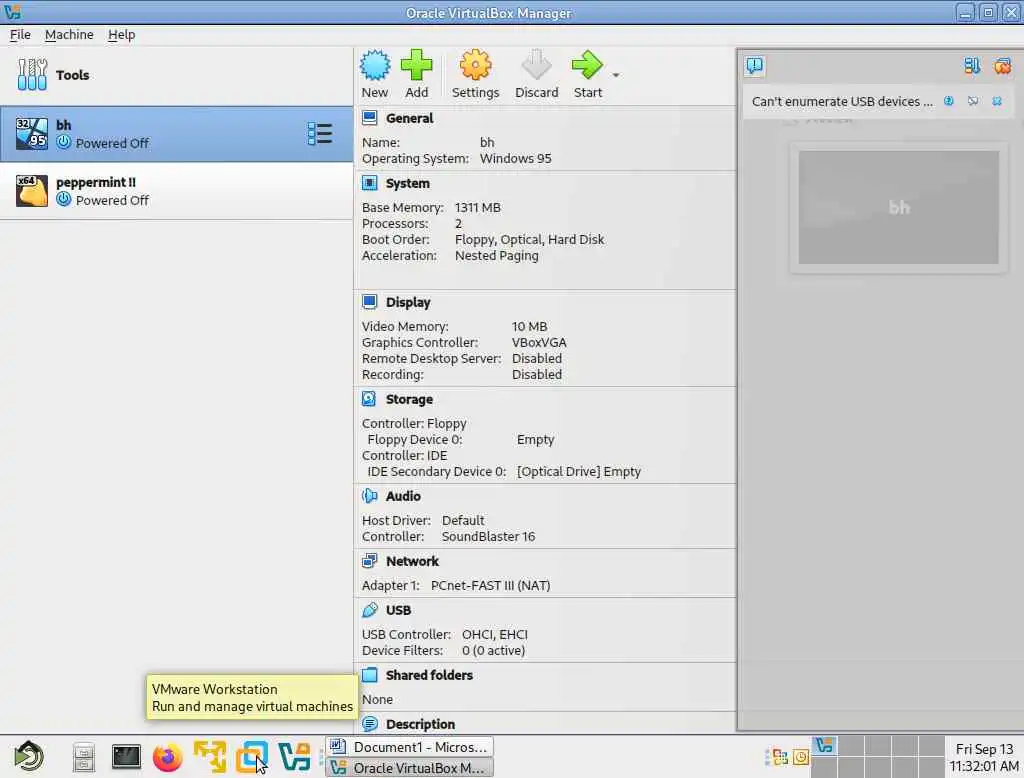
Task: Dismiss the USB devices notification
Action: (997, 101)
